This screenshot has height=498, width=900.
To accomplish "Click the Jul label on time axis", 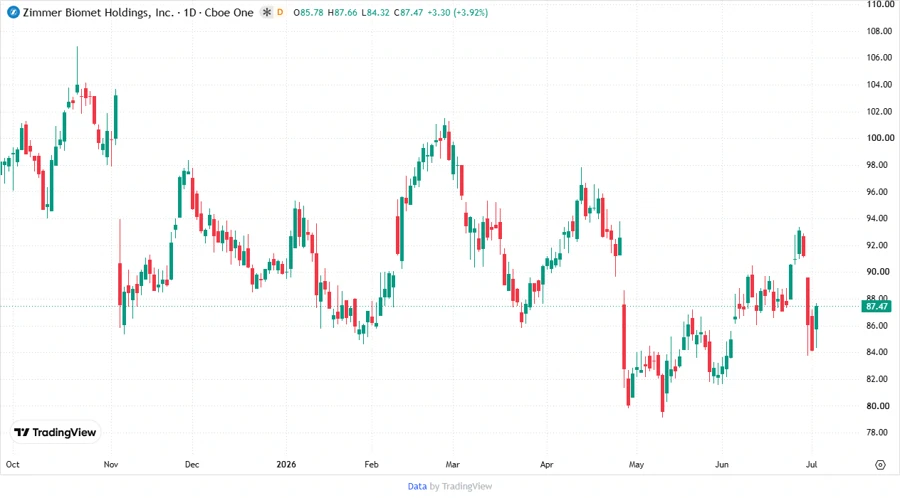I will 811,464.
